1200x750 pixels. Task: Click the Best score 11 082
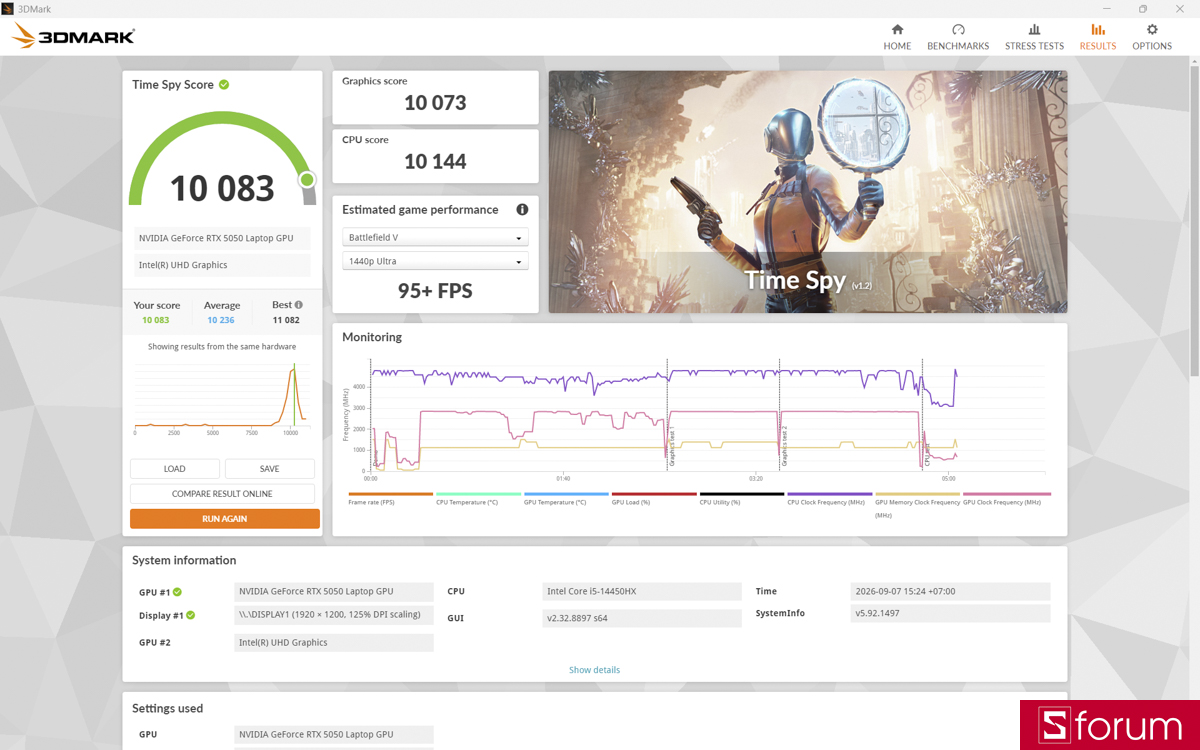pos(286,320)
